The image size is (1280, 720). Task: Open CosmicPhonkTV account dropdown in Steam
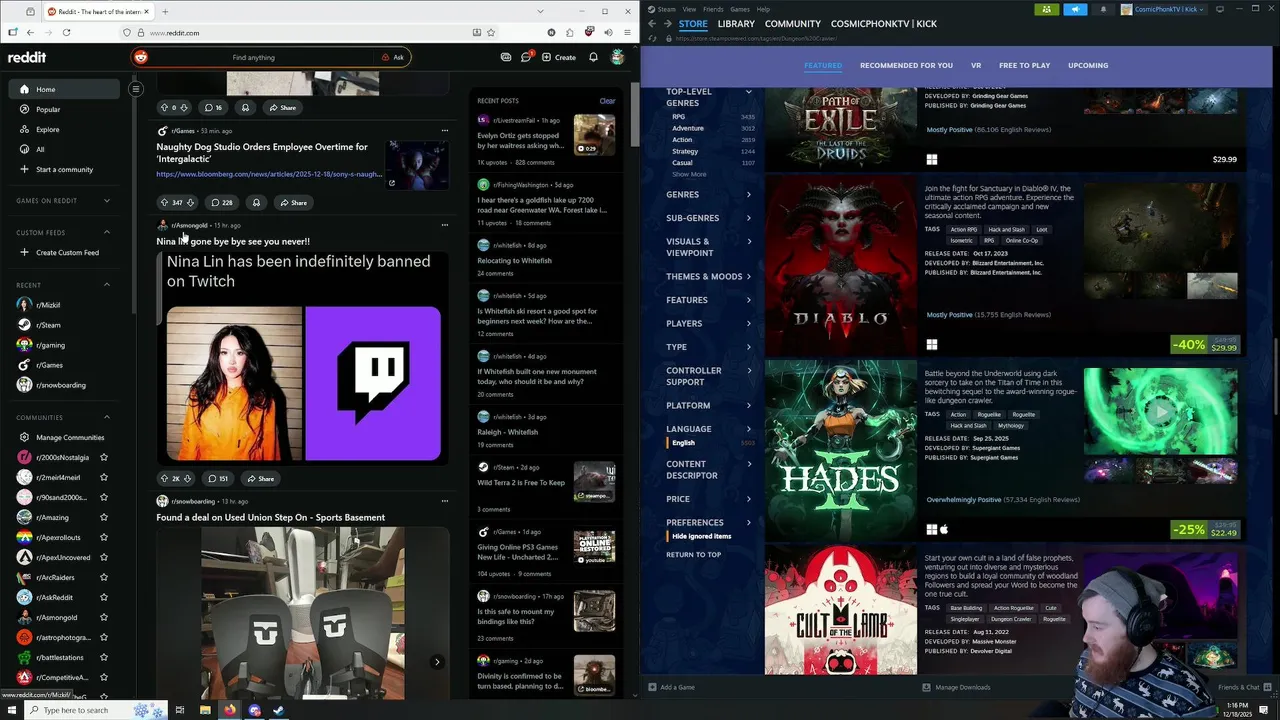pyautogui.click(x=1163, y=9)
